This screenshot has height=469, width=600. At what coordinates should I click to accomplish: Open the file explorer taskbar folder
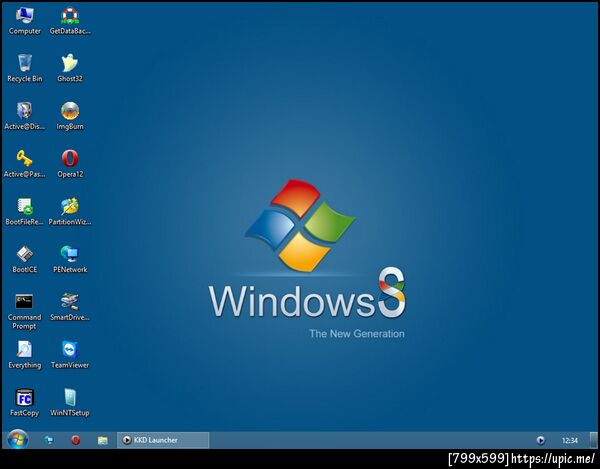[x=103, y=440]
